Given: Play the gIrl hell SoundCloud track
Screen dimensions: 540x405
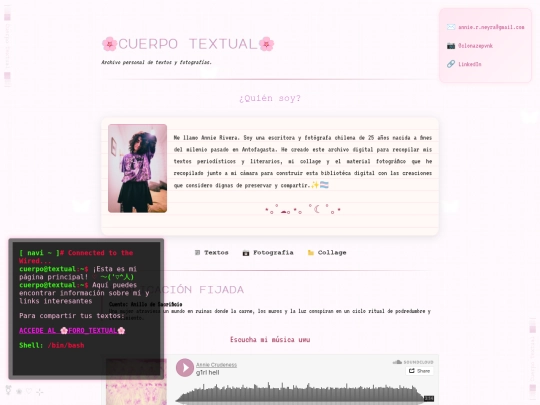Looking at the screenshot, I should click(x=185, y=368).
